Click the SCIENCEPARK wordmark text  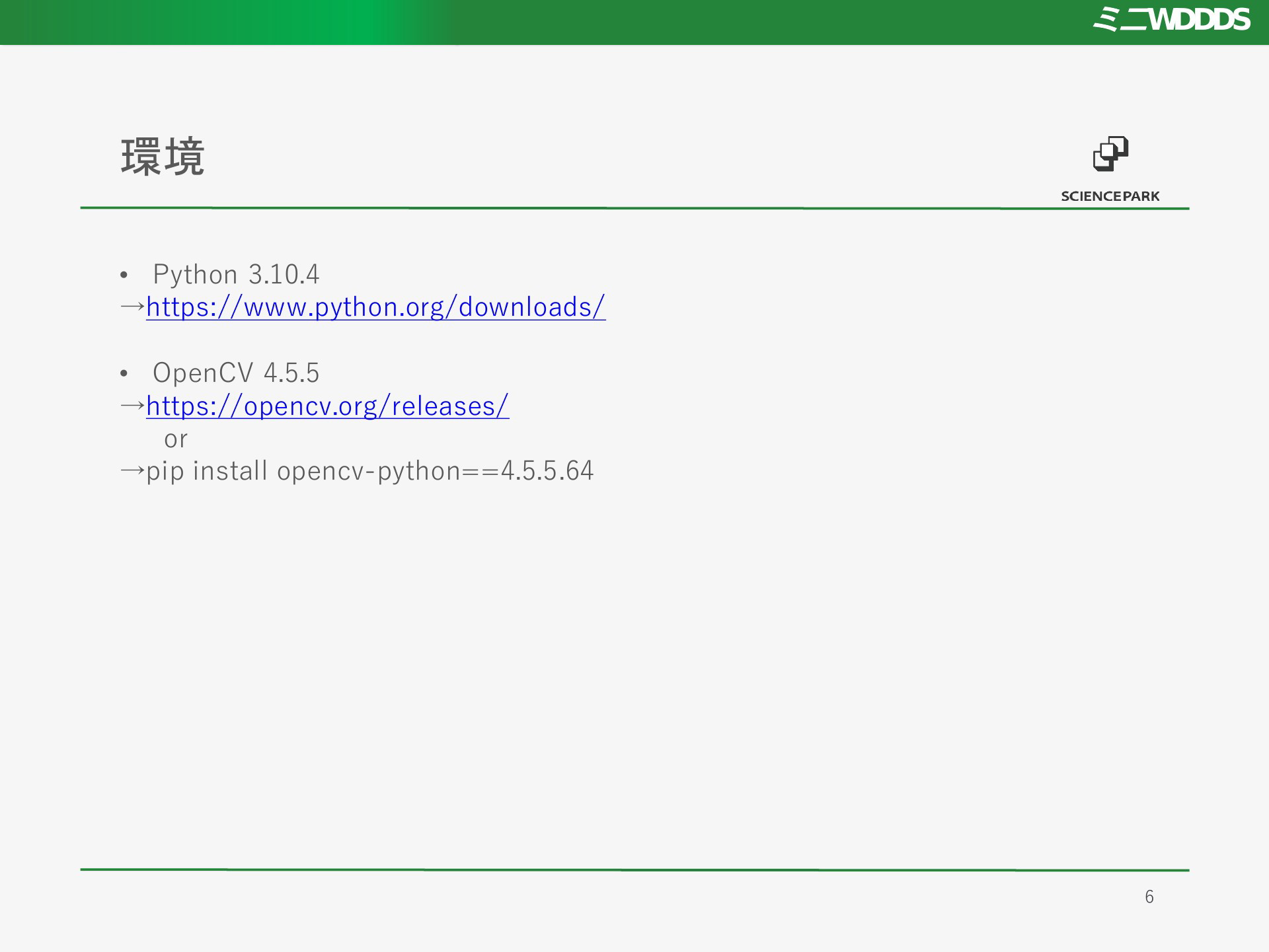coord(1110,196)
